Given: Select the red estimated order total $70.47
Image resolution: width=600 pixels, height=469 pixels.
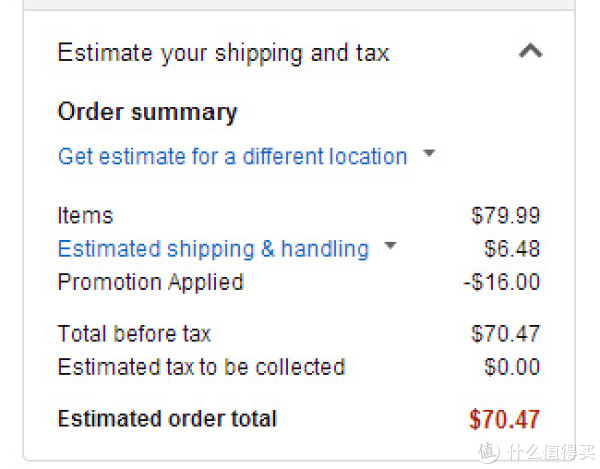Looking at the screenshot, I should pos(504,419).
